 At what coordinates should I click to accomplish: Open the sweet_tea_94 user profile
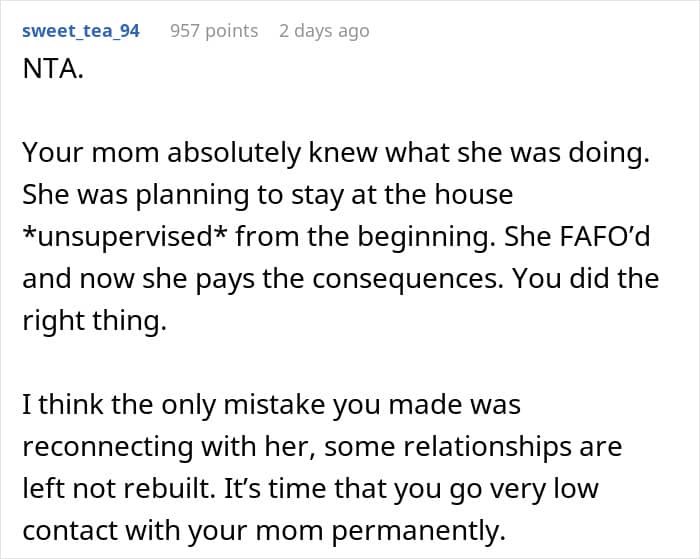[81, 31]
